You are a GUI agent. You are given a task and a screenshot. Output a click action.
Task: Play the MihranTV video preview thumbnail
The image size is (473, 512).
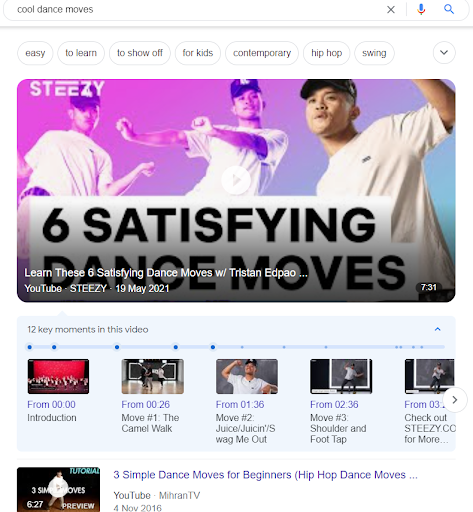coord(58,489)
